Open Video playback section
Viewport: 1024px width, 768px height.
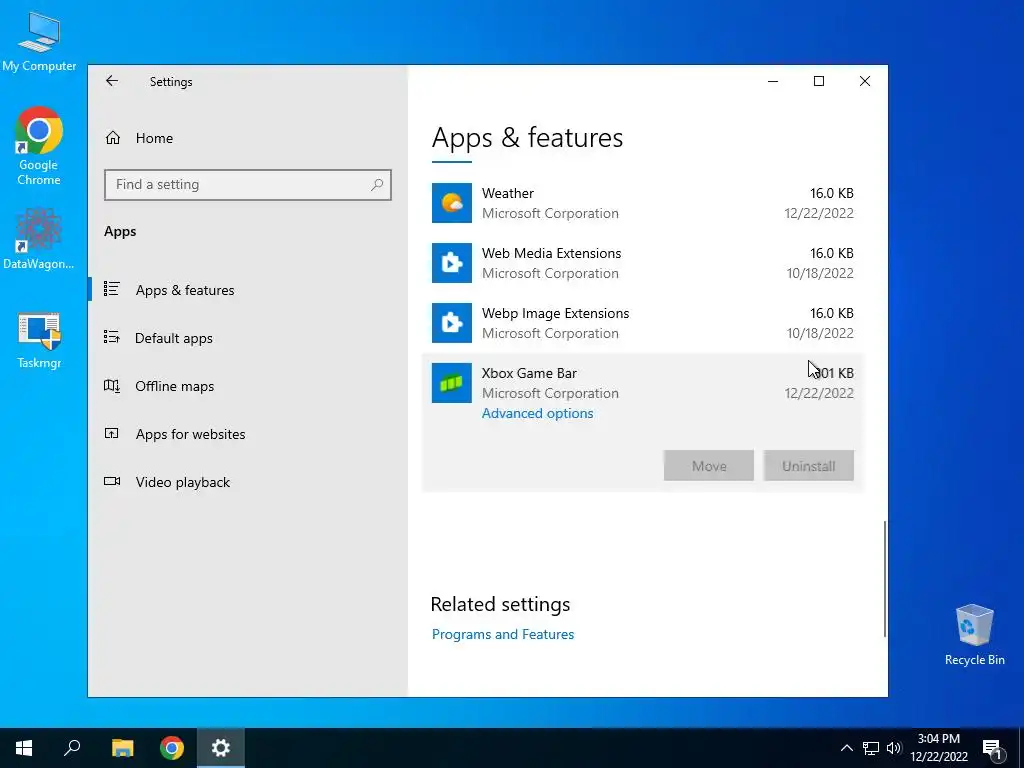(x=183, y=482)
